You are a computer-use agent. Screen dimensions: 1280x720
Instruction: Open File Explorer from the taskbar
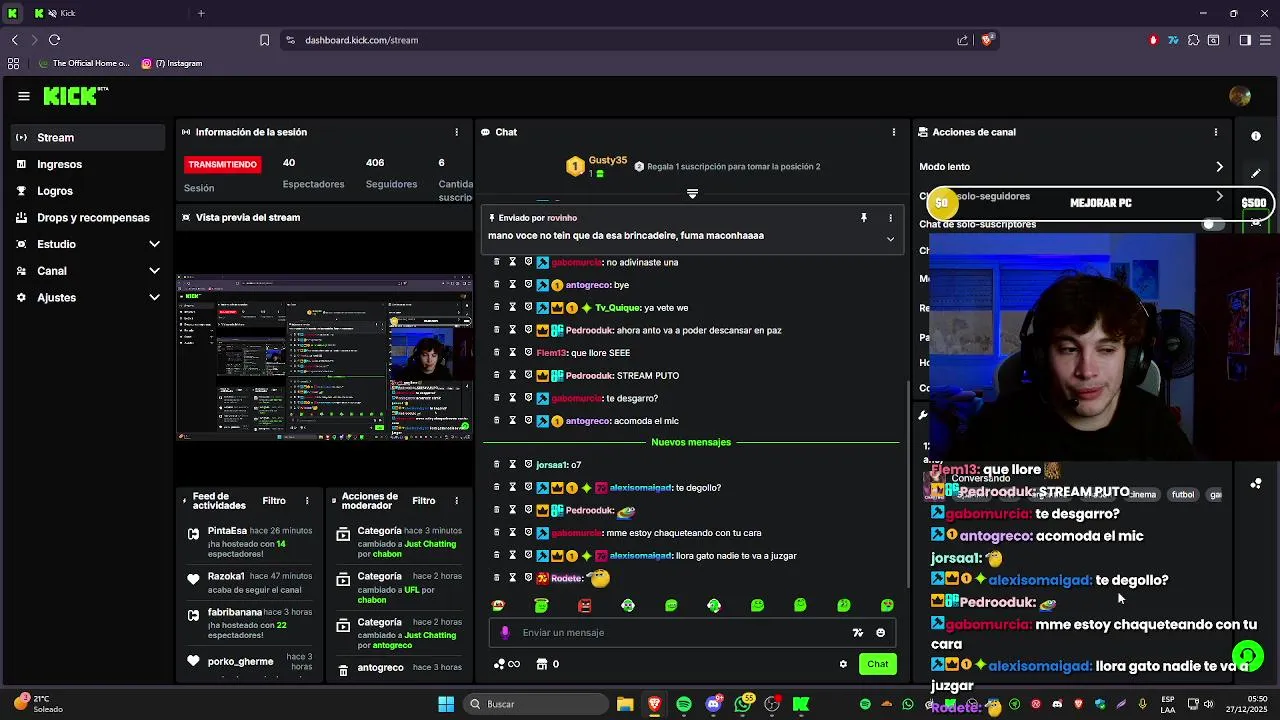tap(625, 704)
